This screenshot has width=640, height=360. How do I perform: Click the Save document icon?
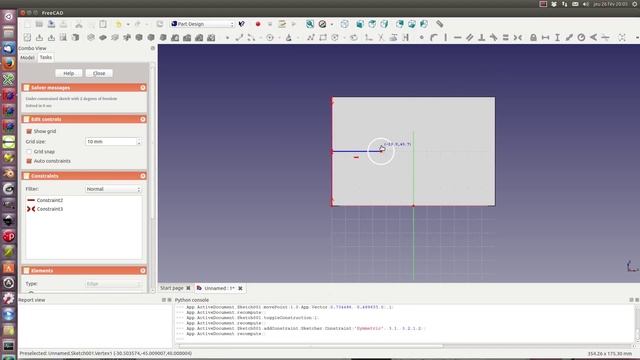(x=51, y=24)
